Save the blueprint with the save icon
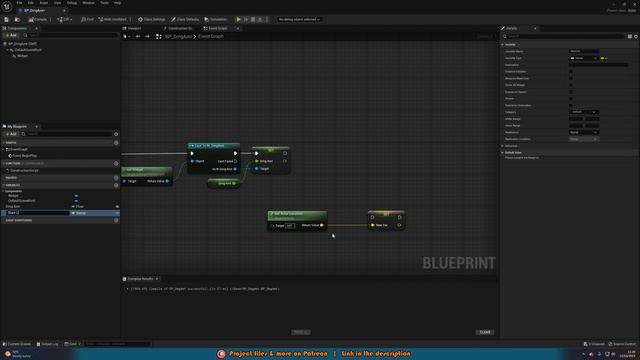640x360 pixels. click(6, 19)
